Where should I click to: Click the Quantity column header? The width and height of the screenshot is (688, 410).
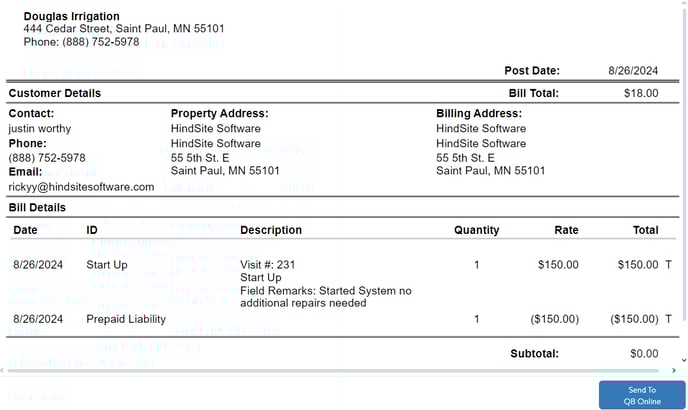tap(476, 230)
